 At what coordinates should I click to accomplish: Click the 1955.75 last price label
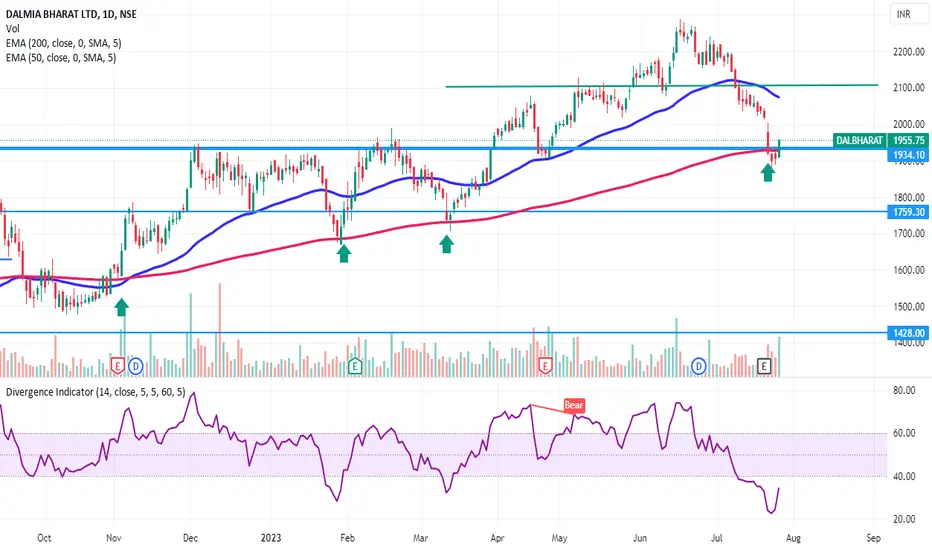[908, 140]
